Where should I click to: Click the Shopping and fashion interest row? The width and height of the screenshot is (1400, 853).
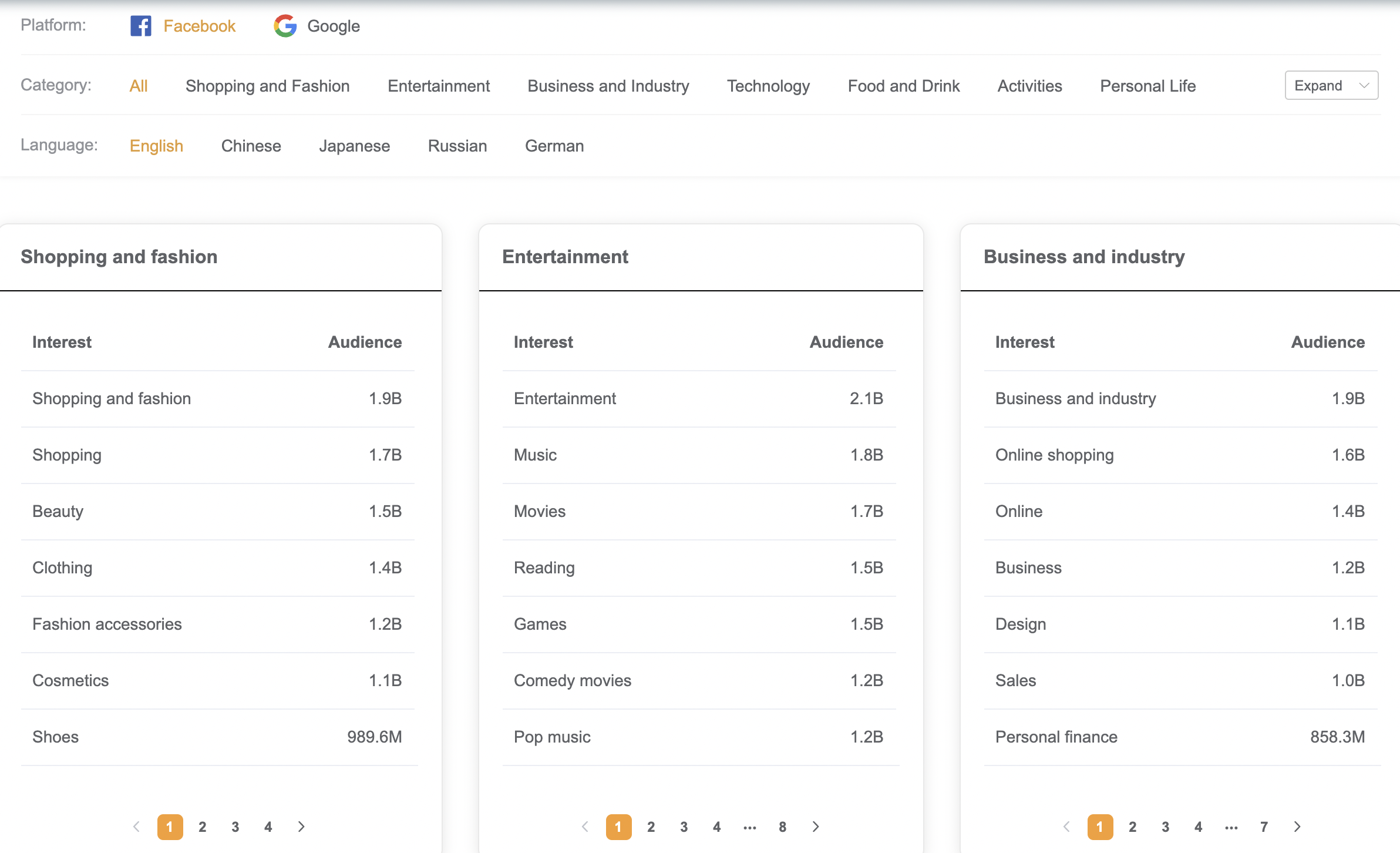pos(218,399)
